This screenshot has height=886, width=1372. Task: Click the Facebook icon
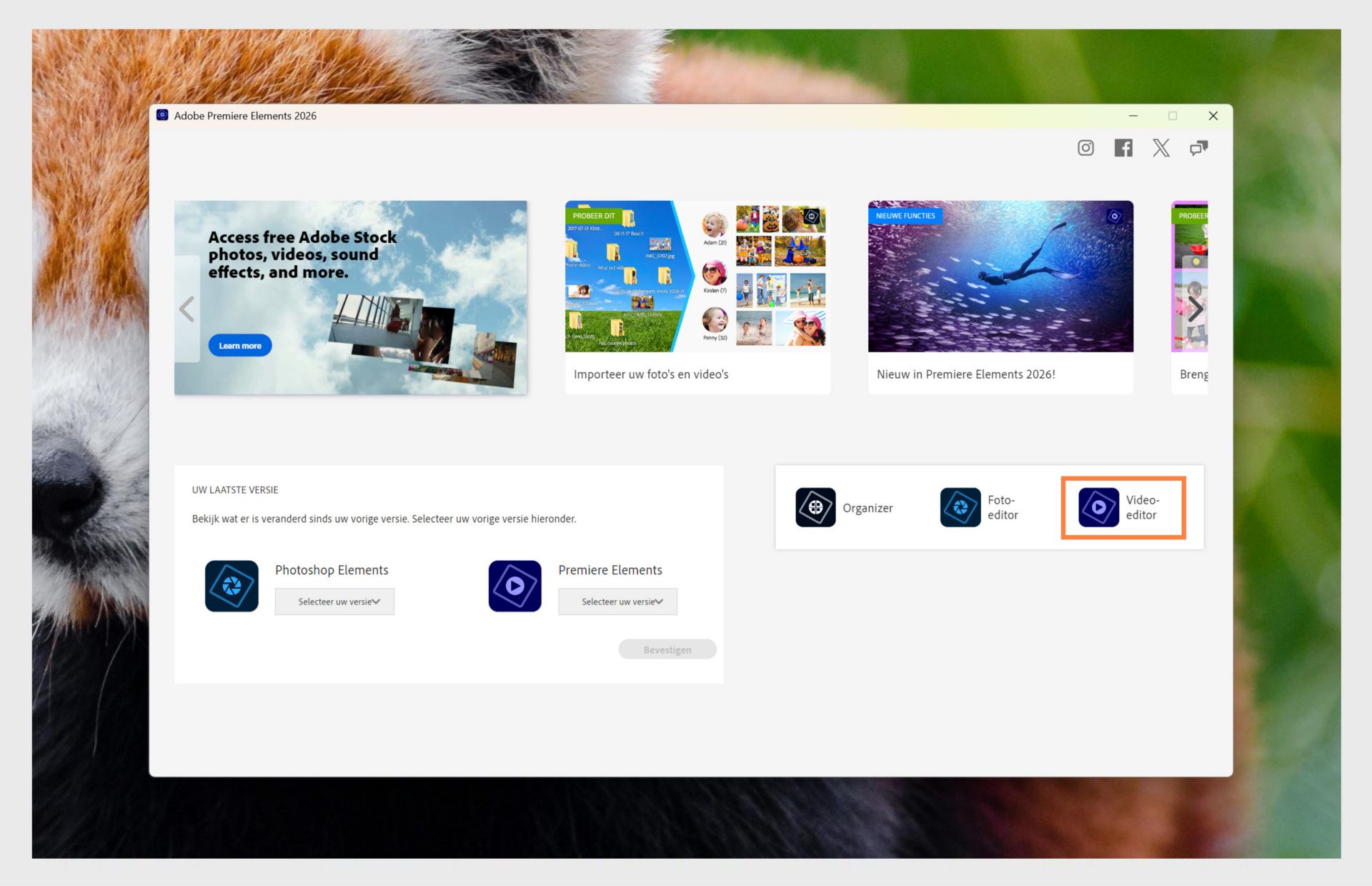tap(1123, 148)
